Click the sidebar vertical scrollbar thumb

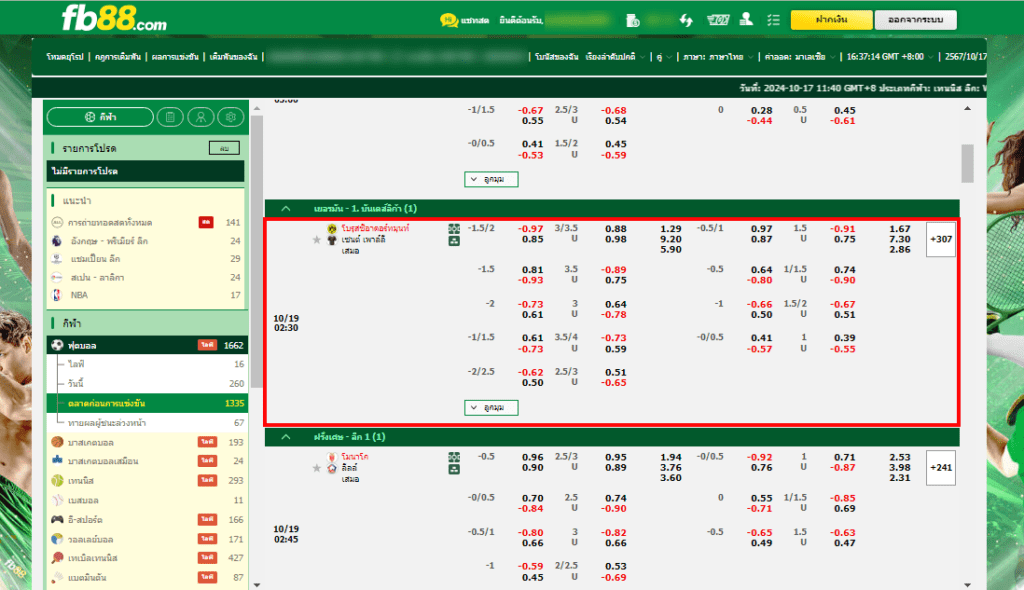pos(257,252)
